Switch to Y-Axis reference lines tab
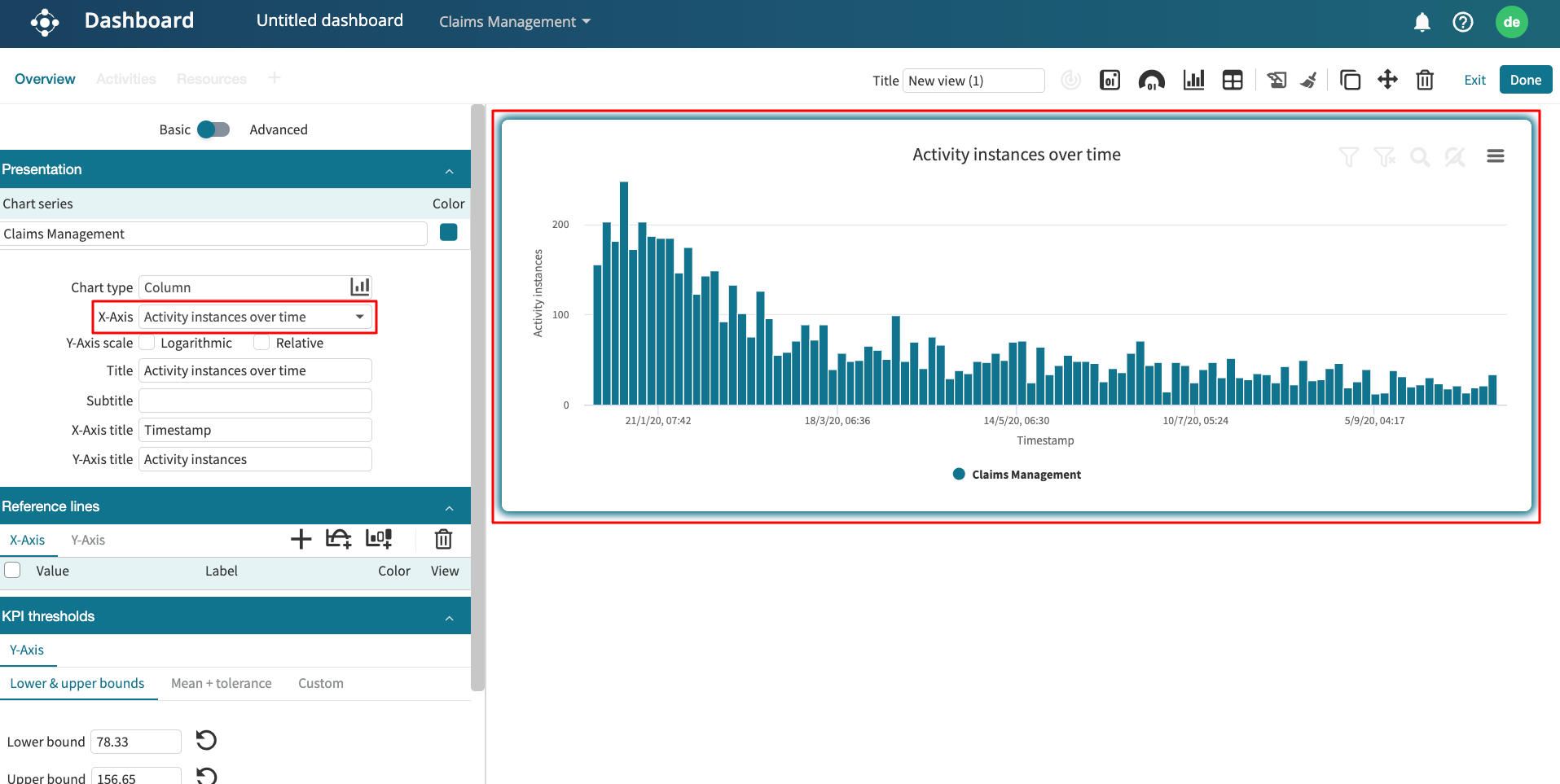 click(x=88, y=540)
